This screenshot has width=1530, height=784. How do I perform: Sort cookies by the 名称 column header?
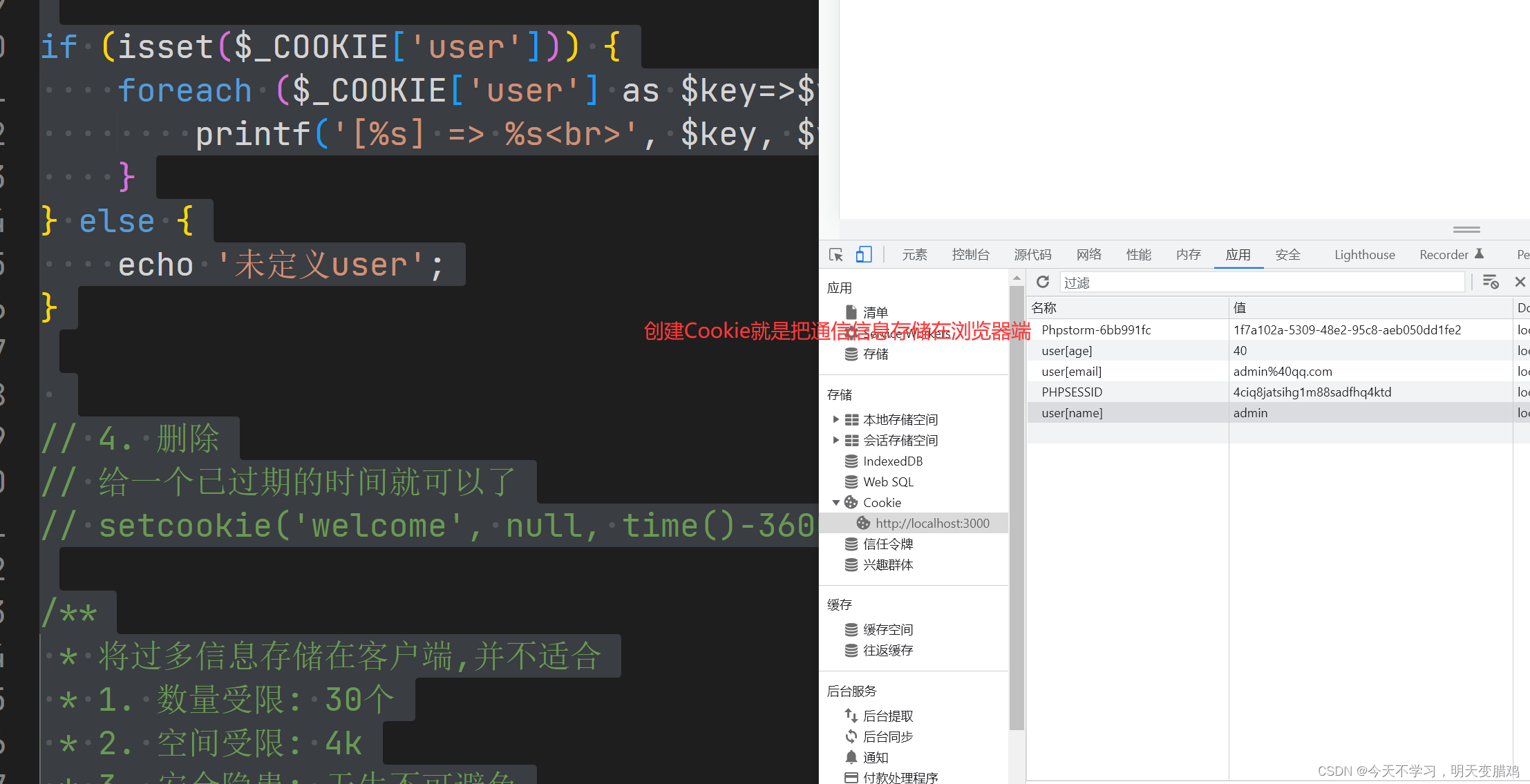[x=1127, y=308]
